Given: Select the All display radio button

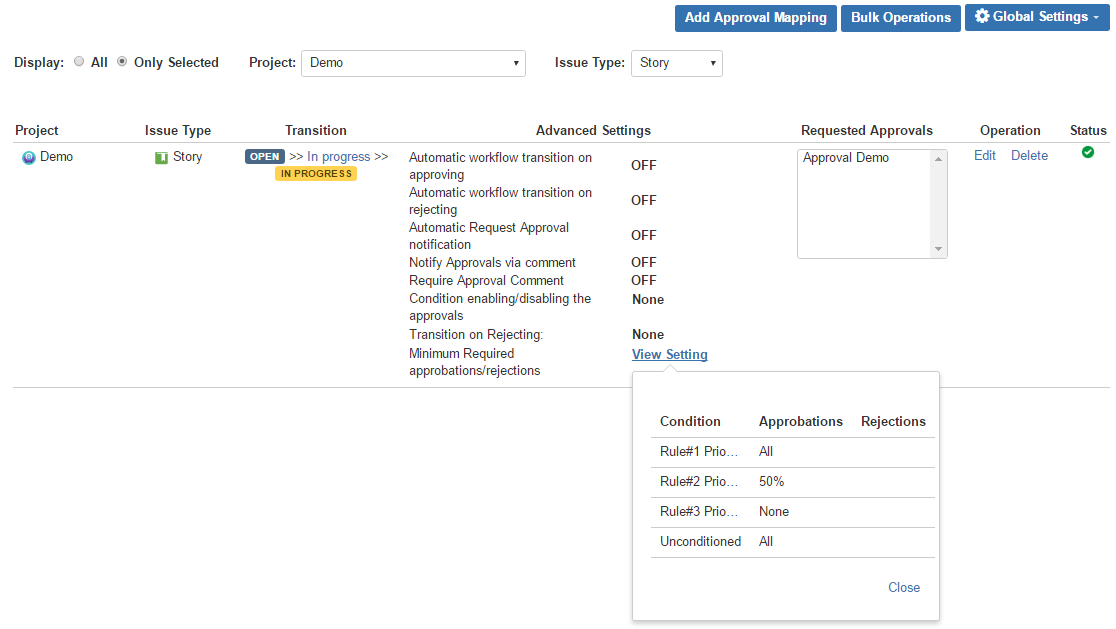Looking at the screenshot, I should click(x=79, y=62).
